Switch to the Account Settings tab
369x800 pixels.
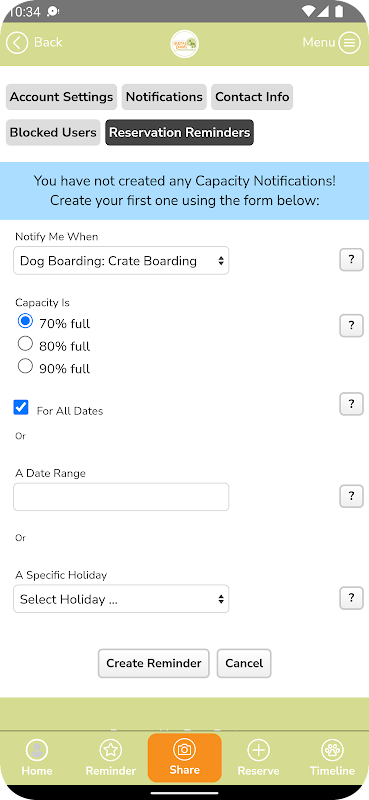(61, 97)
